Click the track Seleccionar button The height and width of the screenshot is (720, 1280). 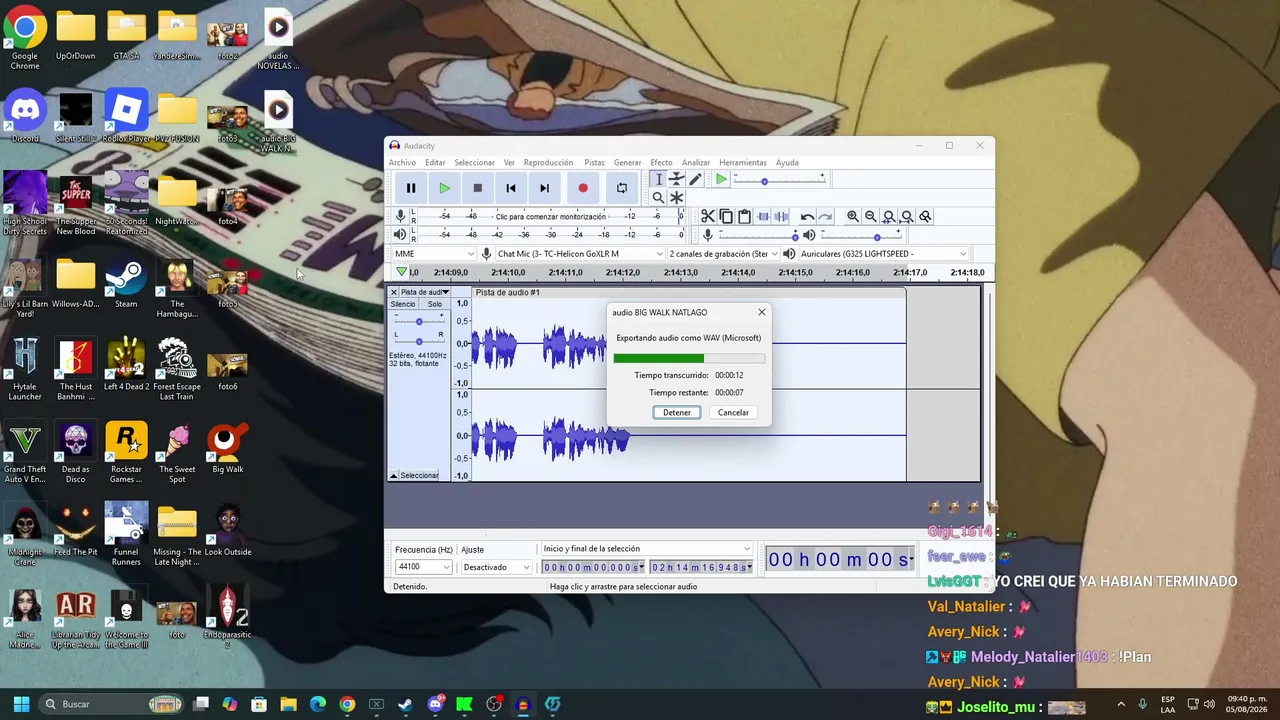(419, 476)
